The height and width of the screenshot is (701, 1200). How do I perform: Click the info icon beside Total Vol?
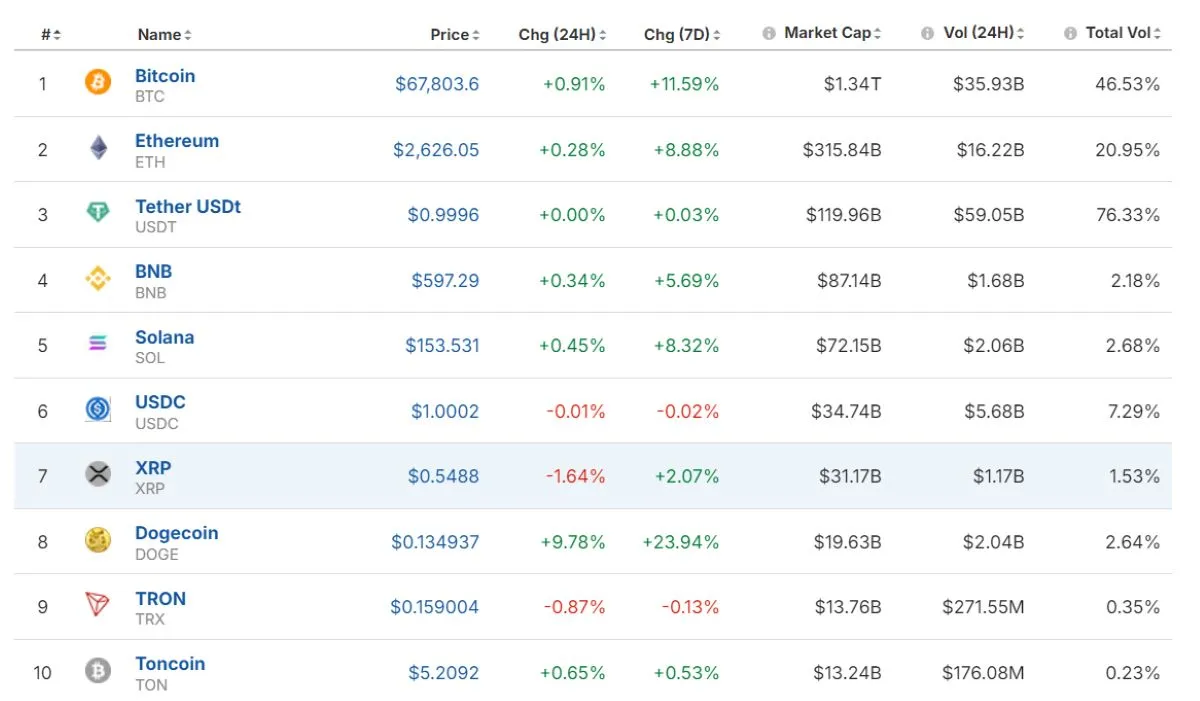pyautogui.click(x=1070, y=33)
